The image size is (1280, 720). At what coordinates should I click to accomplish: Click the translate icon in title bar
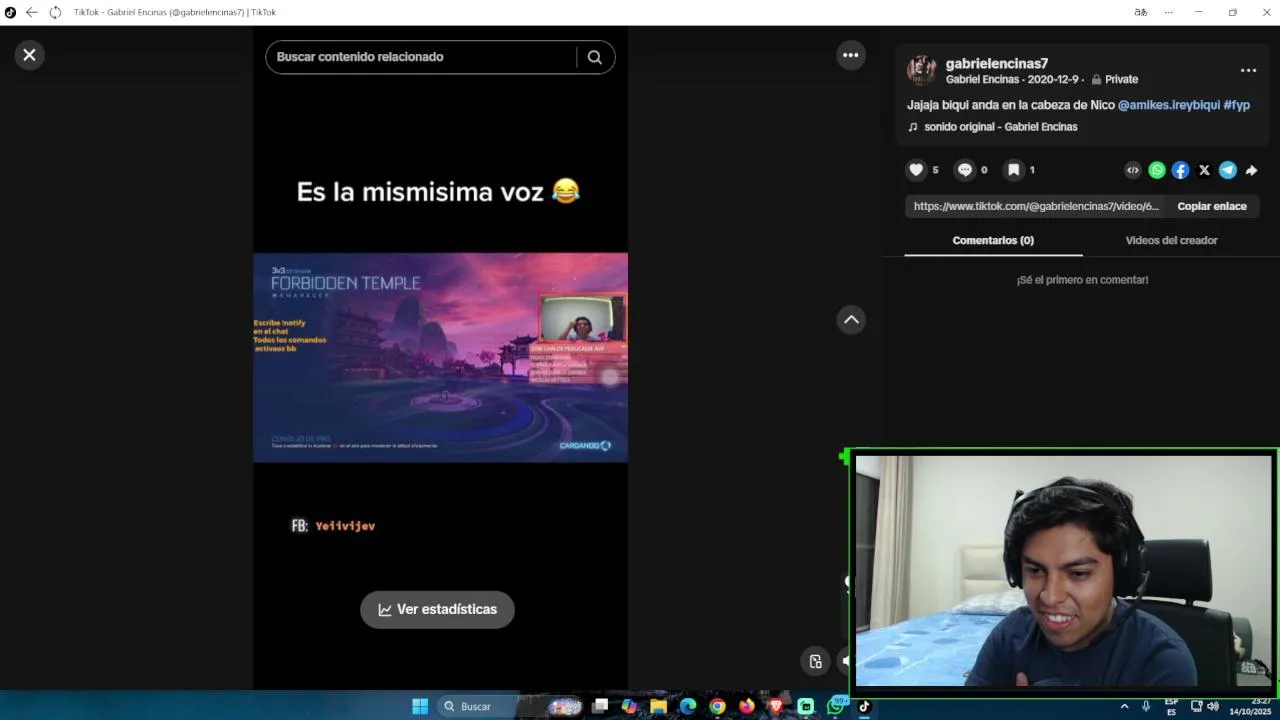point(1140,12)
